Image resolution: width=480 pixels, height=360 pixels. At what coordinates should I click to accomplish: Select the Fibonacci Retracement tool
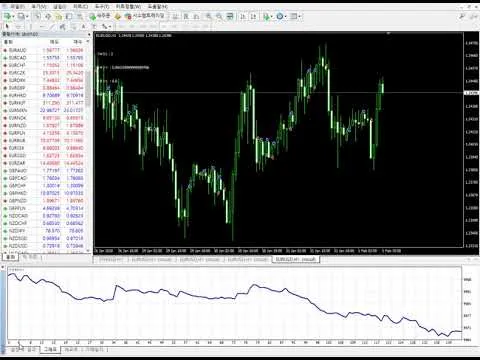[x=73, y=26]
